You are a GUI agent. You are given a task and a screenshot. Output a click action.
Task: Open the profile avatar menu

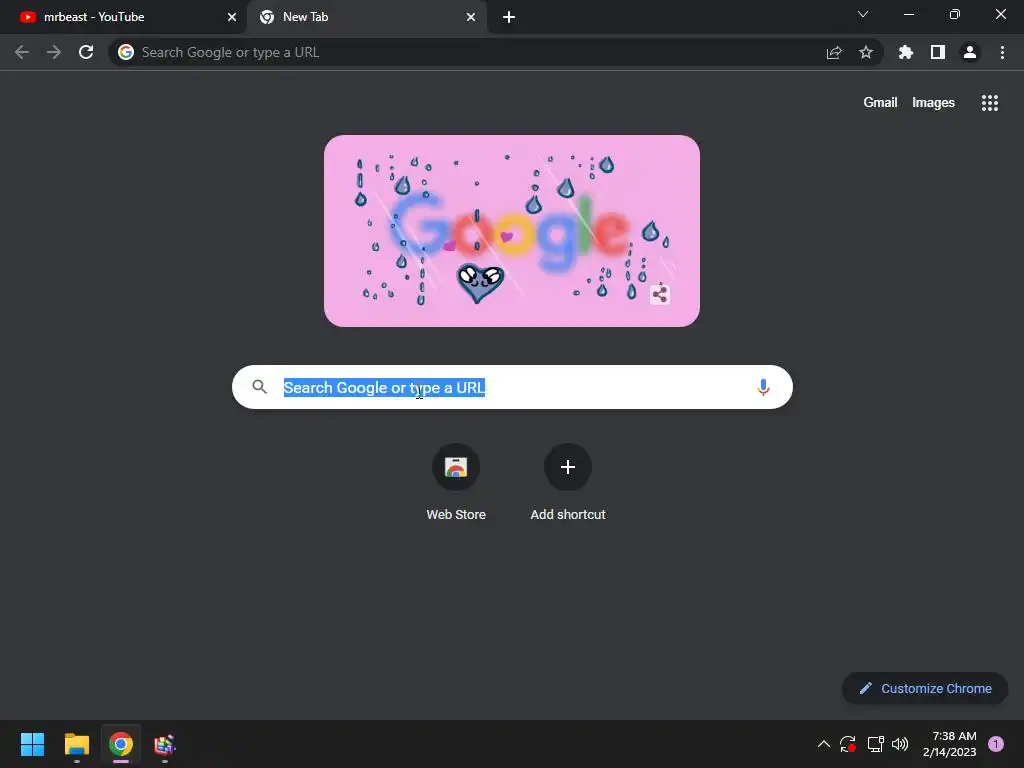point(970,52)
